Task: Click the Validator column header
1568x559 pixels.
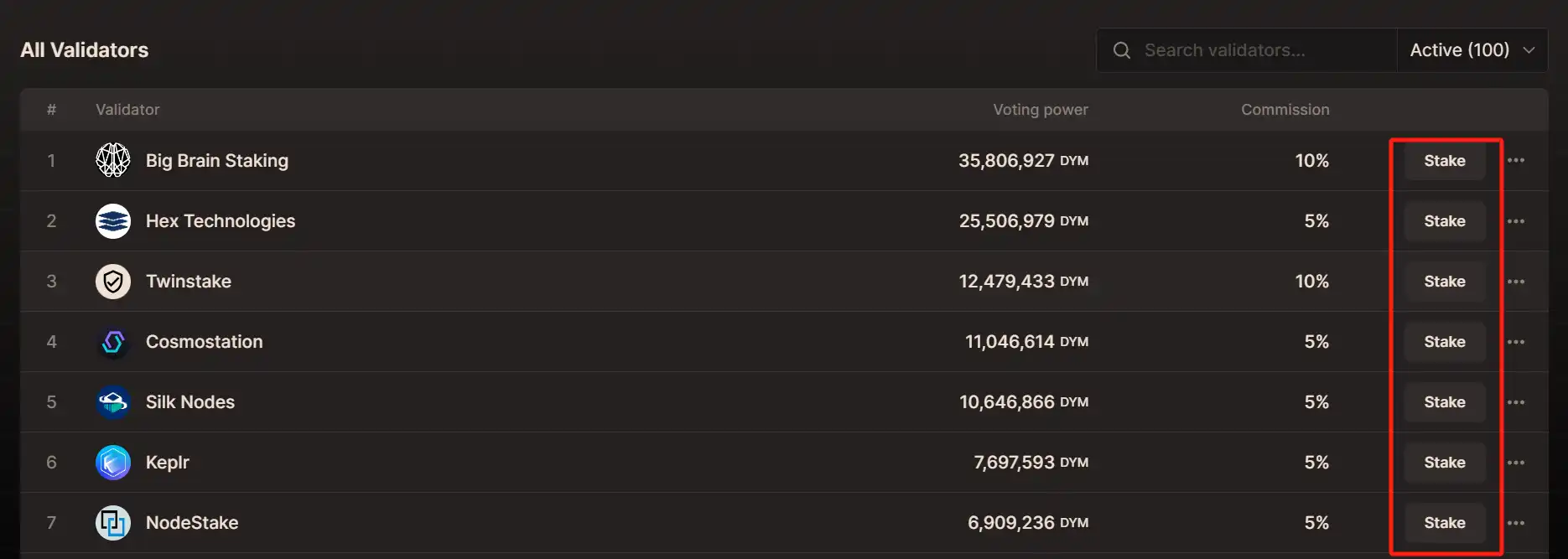Action: point(127,110)
